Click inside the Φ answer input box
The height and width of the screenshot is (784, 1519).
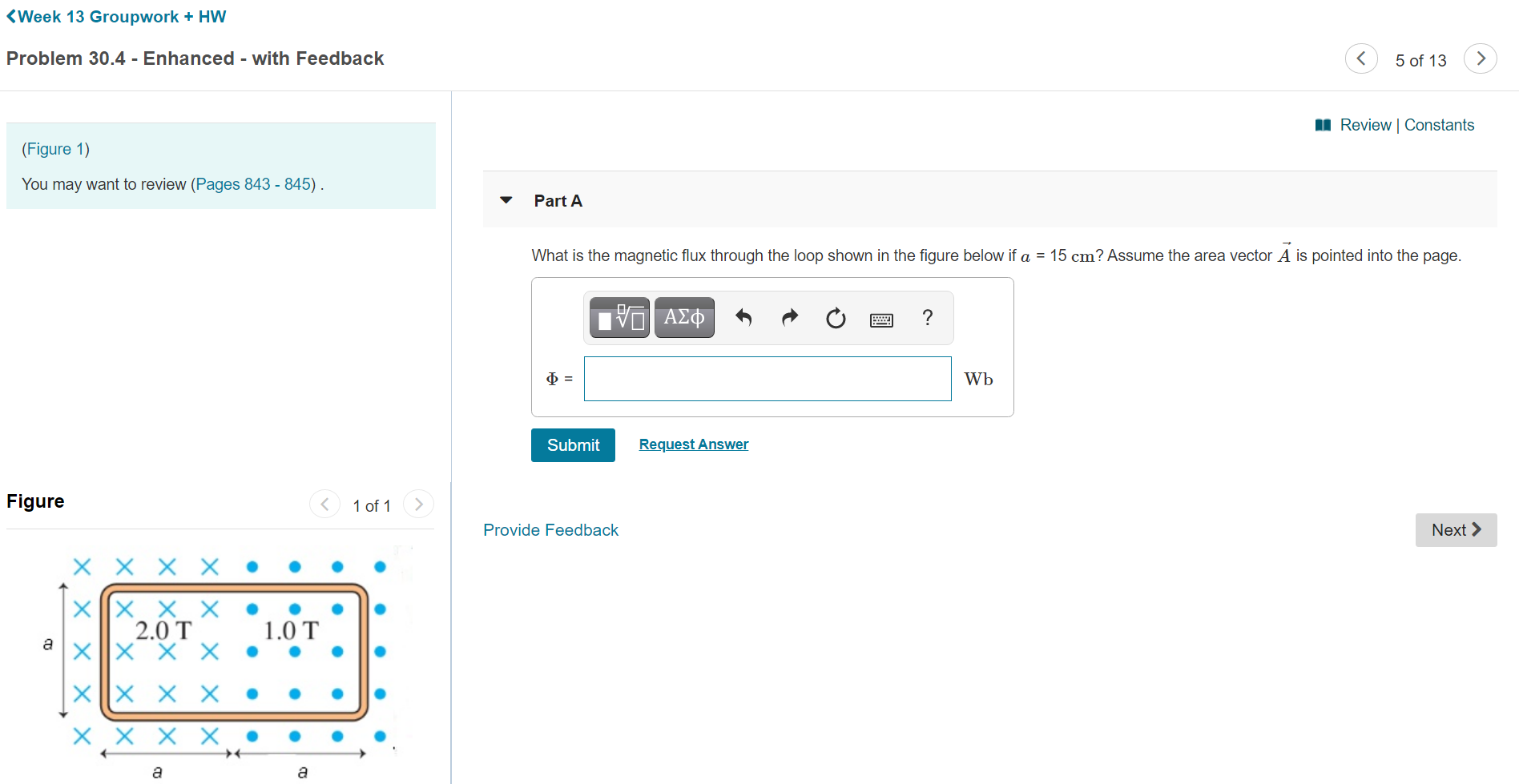pyautogui.click(x=767, y=378)
